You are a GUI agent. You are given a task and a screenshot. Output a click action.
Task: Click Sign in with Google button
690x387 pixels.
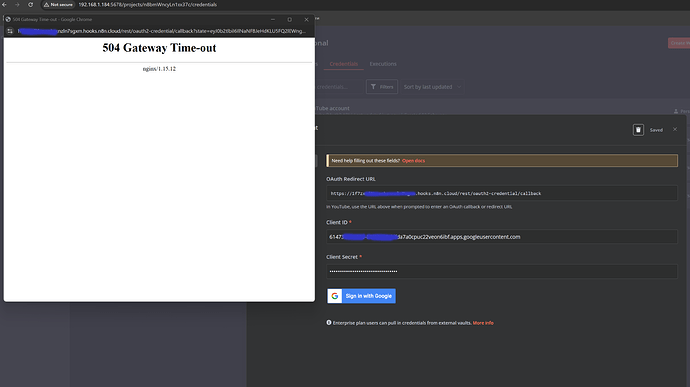coord(361,296)
